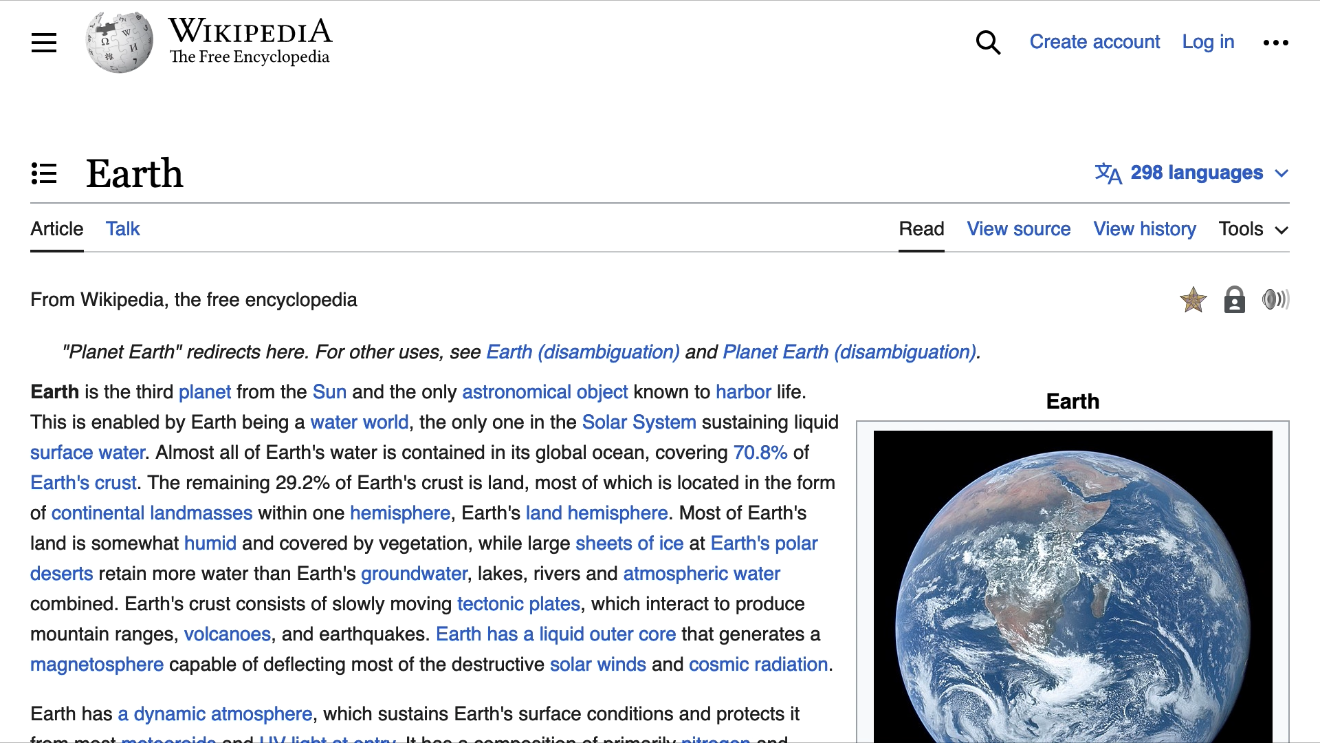1320x743 pixels.
Task: Follow the magnetosphere link
Action: (97, 665)
